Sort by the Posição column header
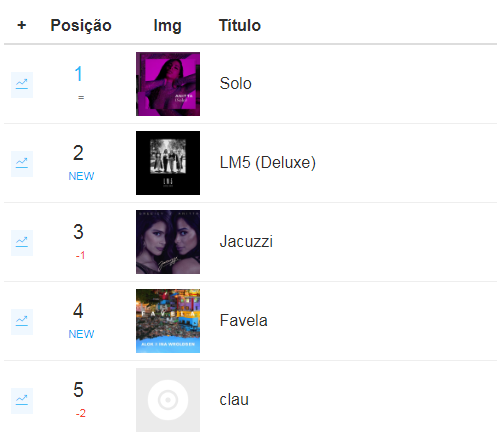This screenshot has width=497, height=439. pyautogui.click(x=81, y=26)
